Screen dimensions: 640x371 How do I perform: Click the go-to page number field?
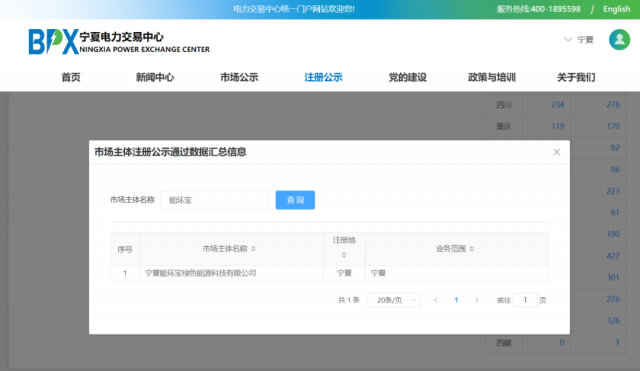pyautogui.click(x=525, y=300)
